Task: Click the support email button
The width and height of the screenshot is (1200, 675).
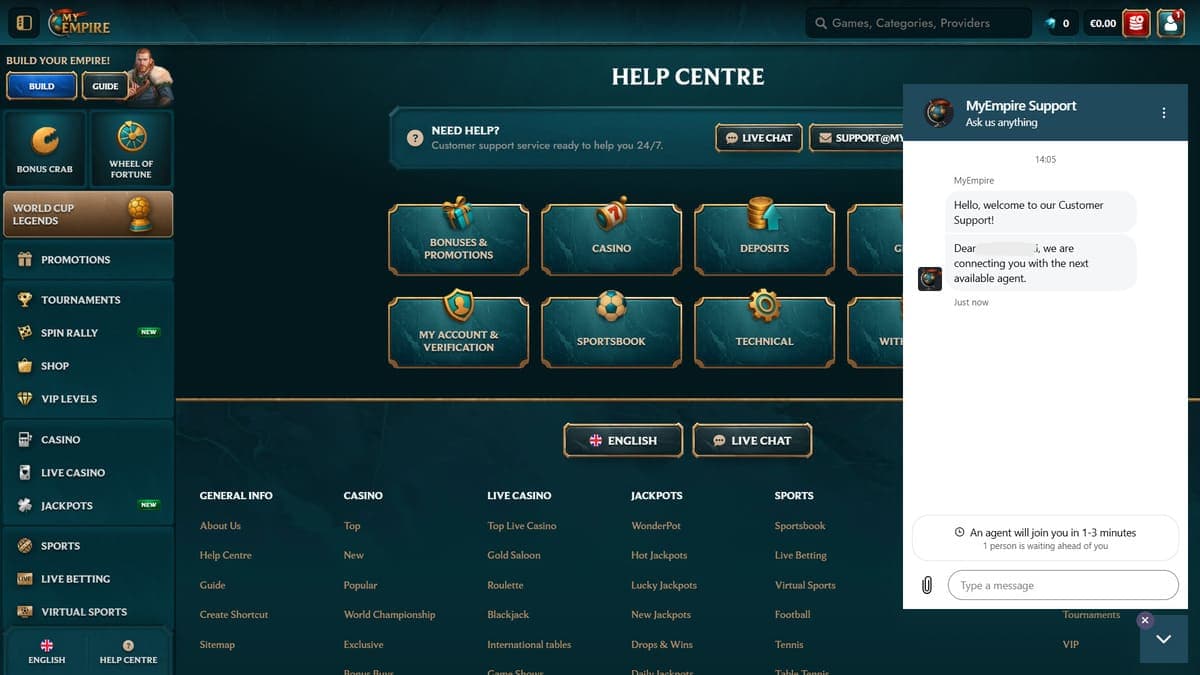Action: [856, 138]
